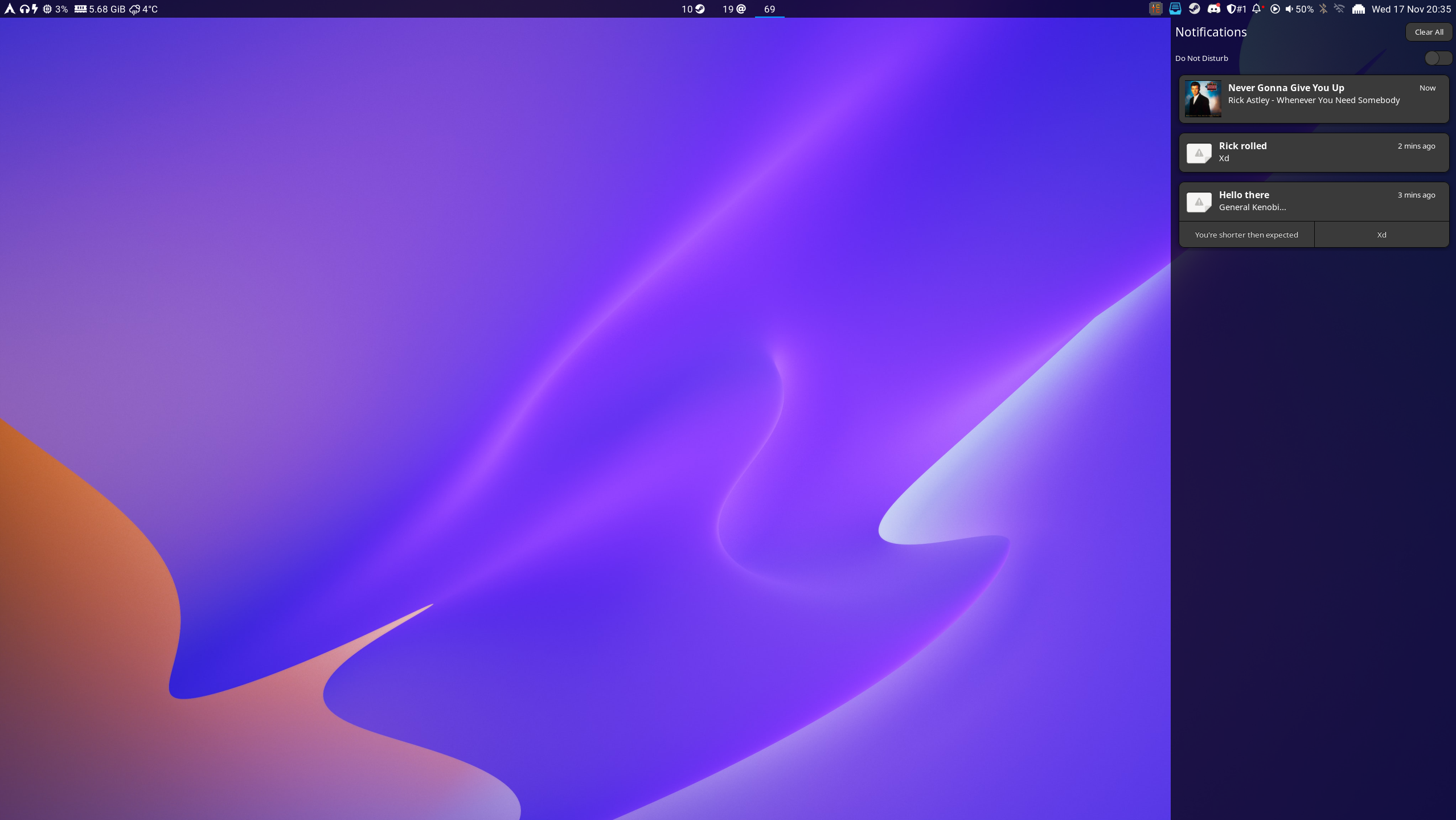The height and width of the screenshot is (820, 1456).
Task: Click the media play circle icon
Action: click(1275, 9)
